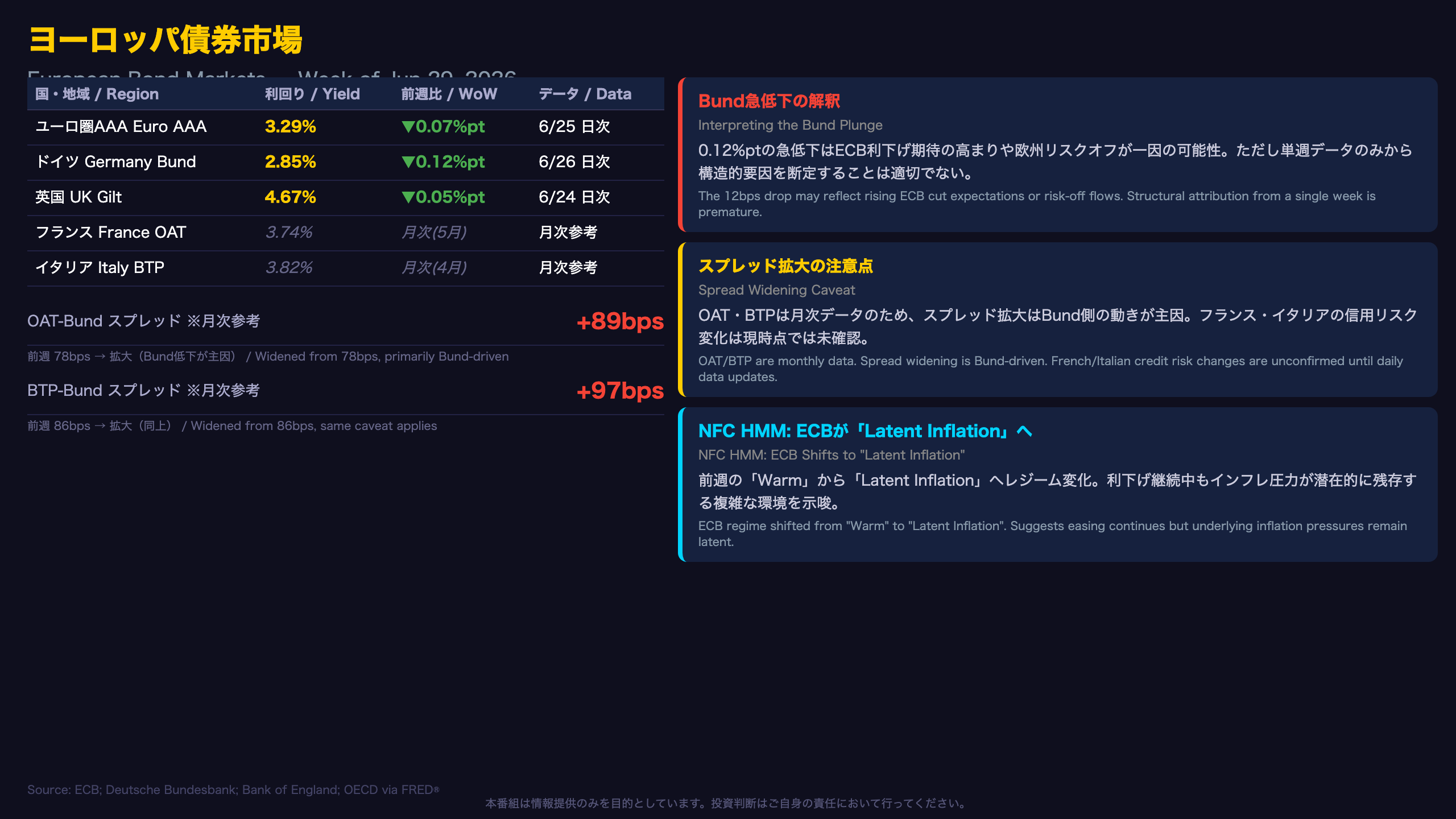Click the 国・地域 / Region column header
The image size is (1456, 819).
pyautogui.click(x=97, y=94)
